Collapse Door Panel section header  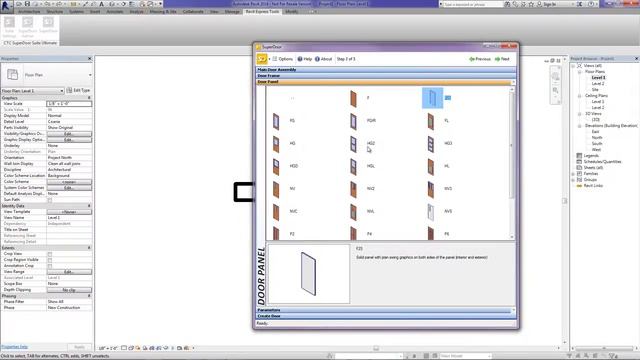coord(386,82)
